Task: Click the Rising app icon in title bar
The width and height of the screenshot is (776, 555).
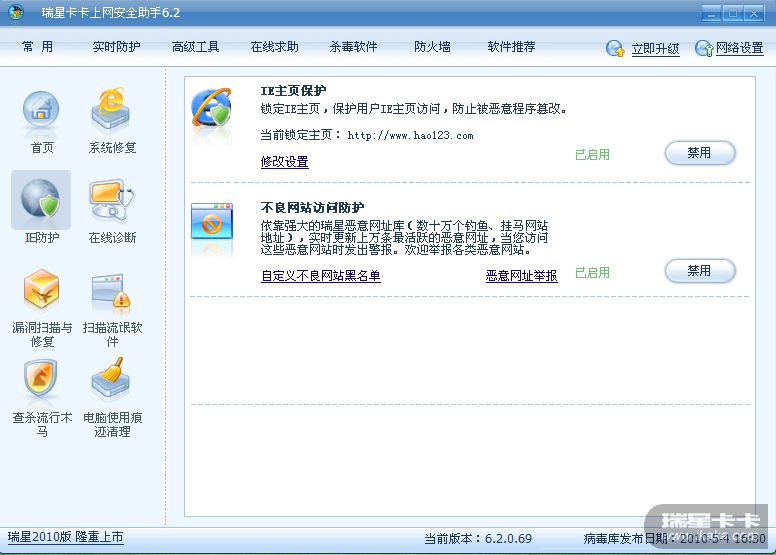Action: [x=16, y=12]
